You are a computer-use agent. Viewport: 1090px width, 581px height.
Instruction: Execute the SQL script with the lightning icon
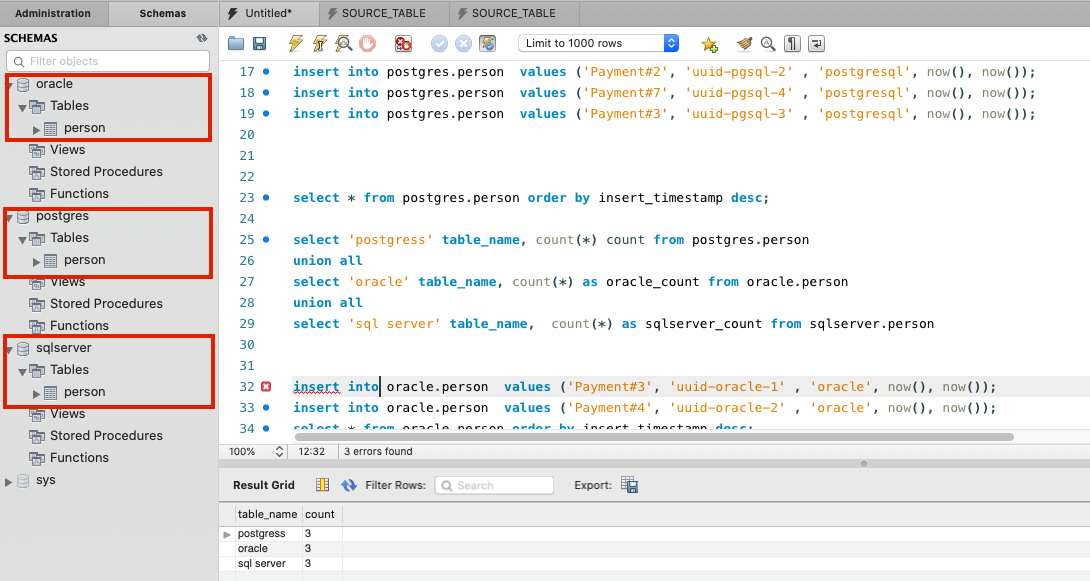click(x=295, y=43)
